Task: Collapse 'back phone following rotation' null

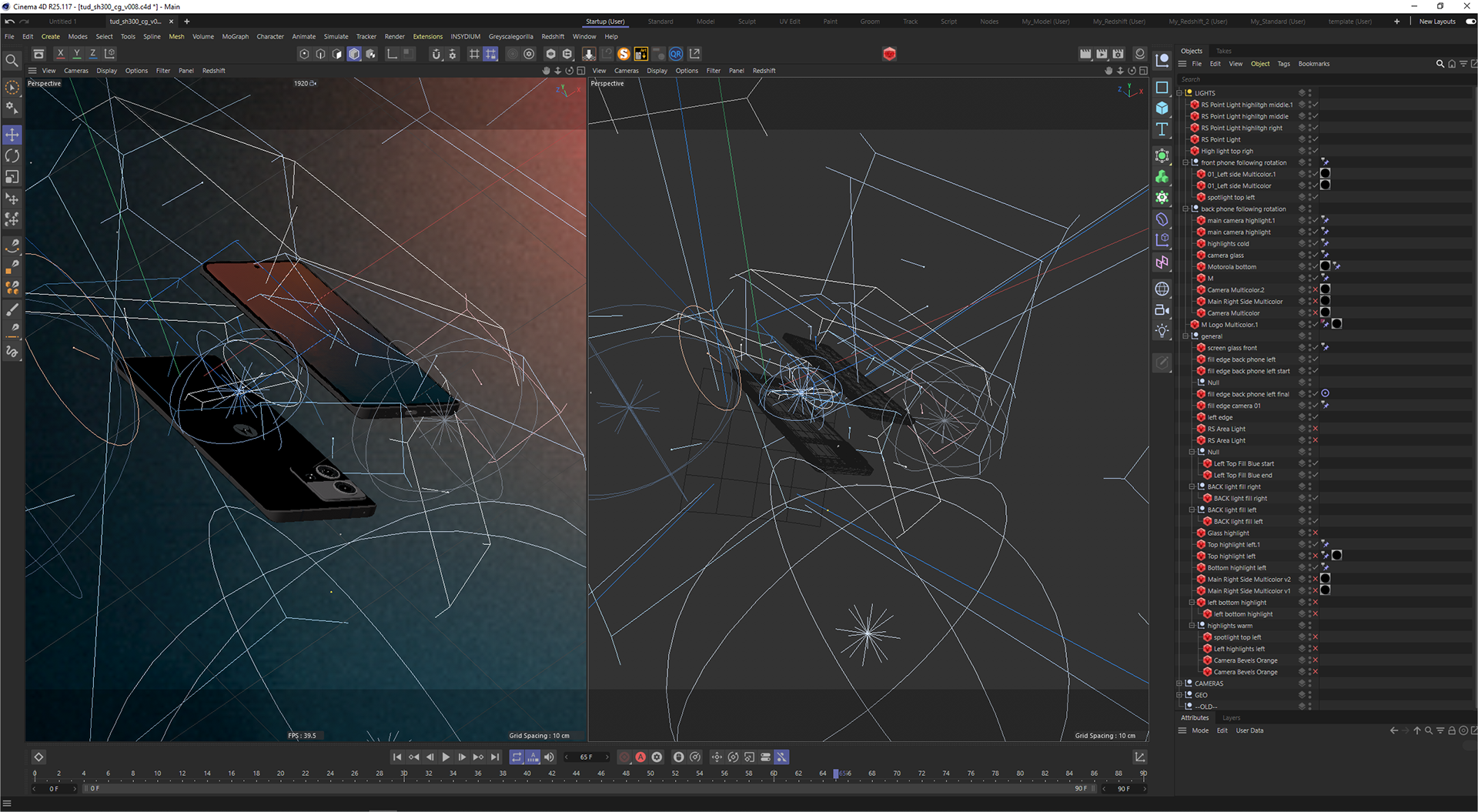Action: [x=1185, y=209]
